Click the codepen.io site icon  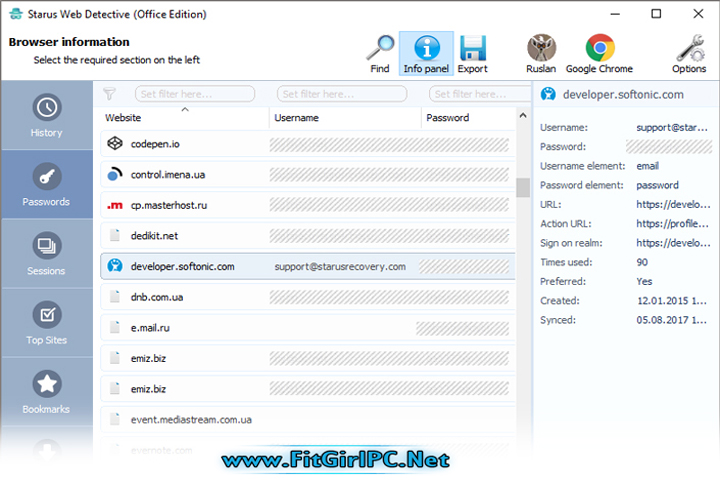point(115,143)
